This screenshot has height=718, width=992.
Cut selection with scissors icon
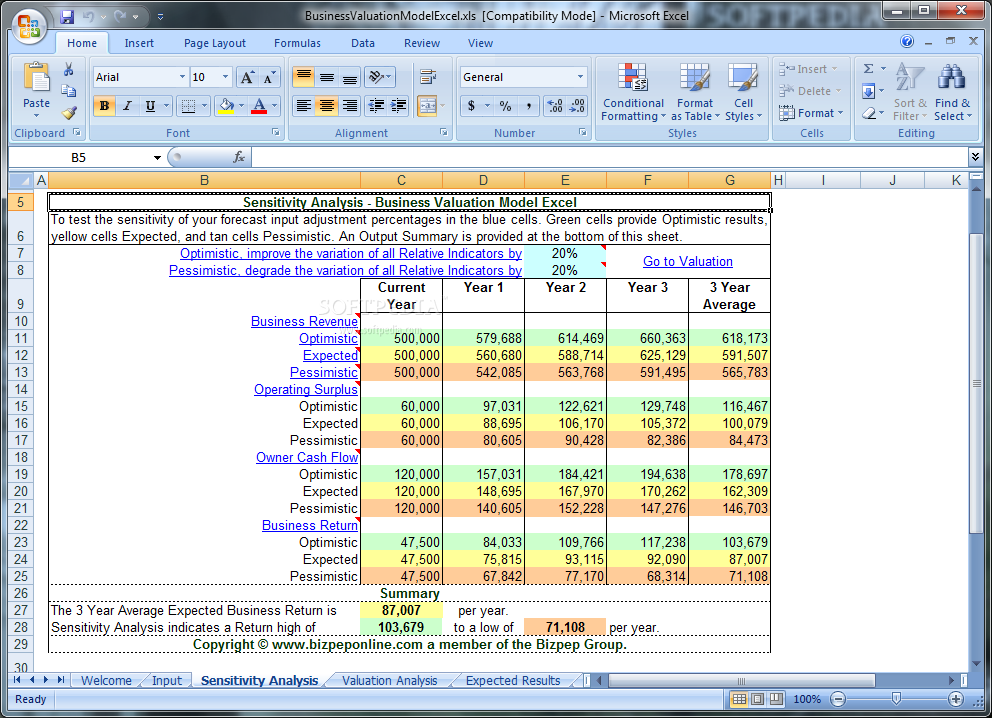click(x=68, y=70)
